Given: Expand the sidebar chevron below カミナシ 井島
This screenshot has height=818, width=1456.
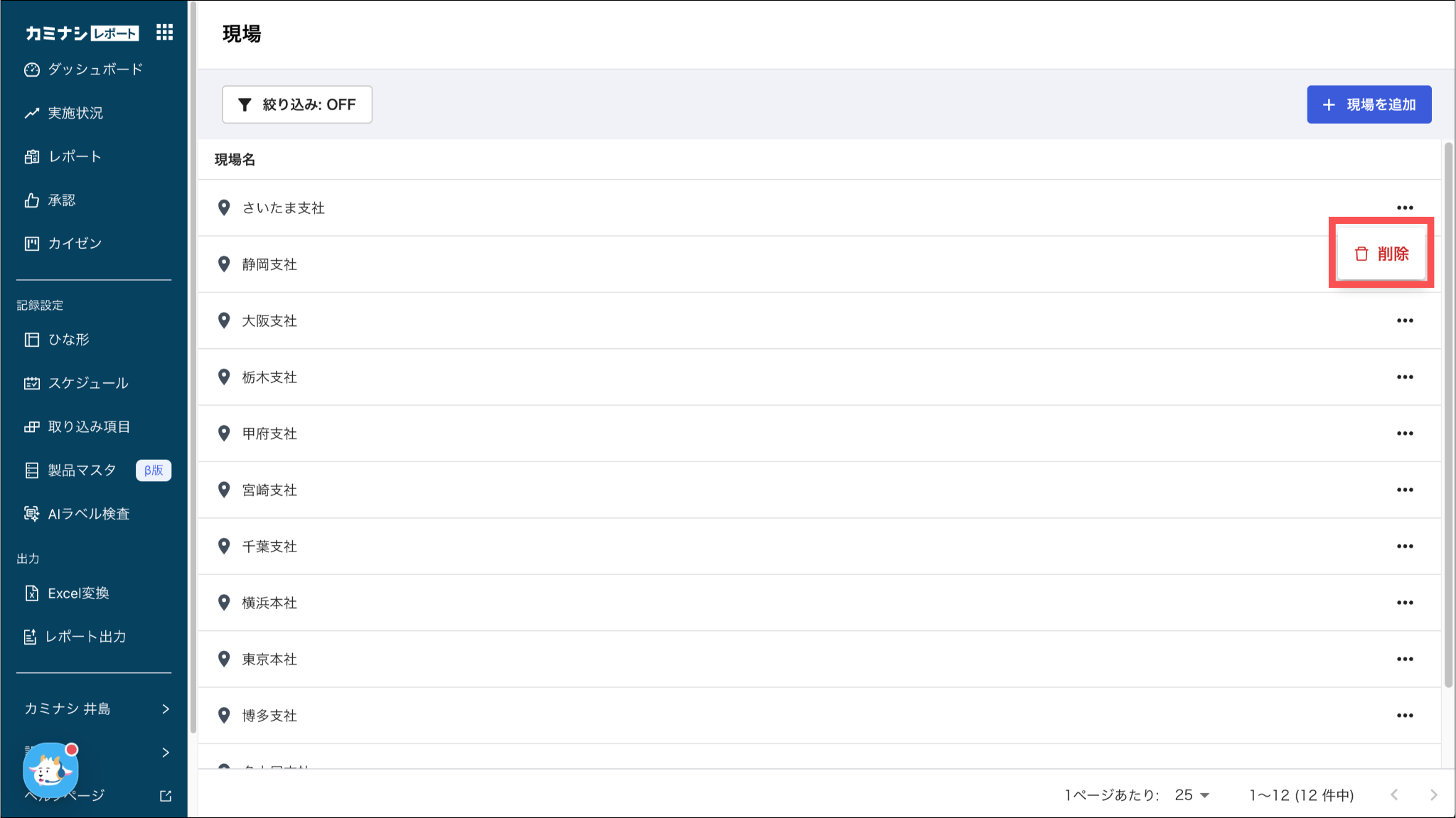Looking at the screenshot, I should click(165, 752).
